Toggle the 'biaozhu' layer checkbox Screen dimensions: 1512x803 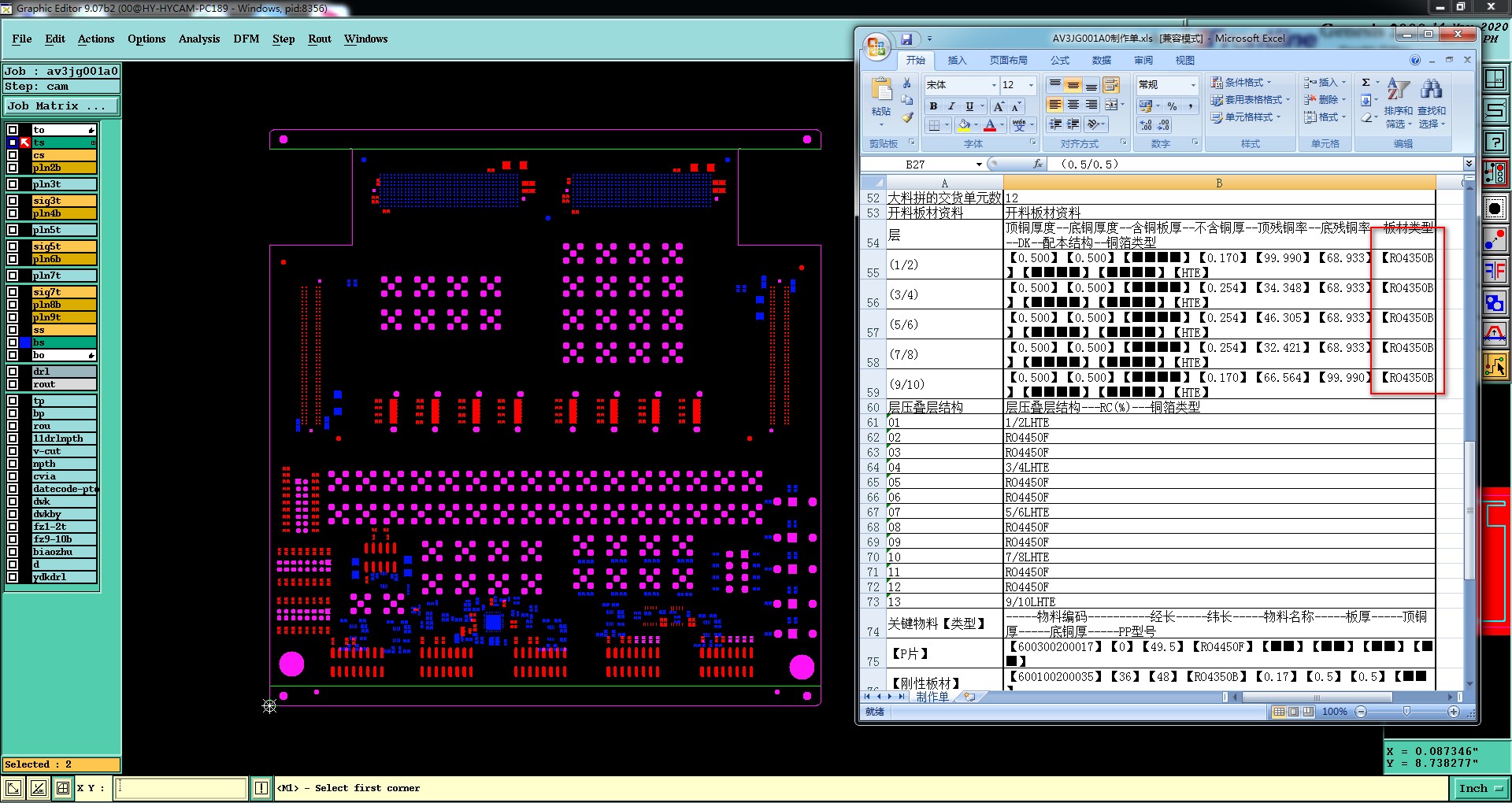tap(13, 552)
